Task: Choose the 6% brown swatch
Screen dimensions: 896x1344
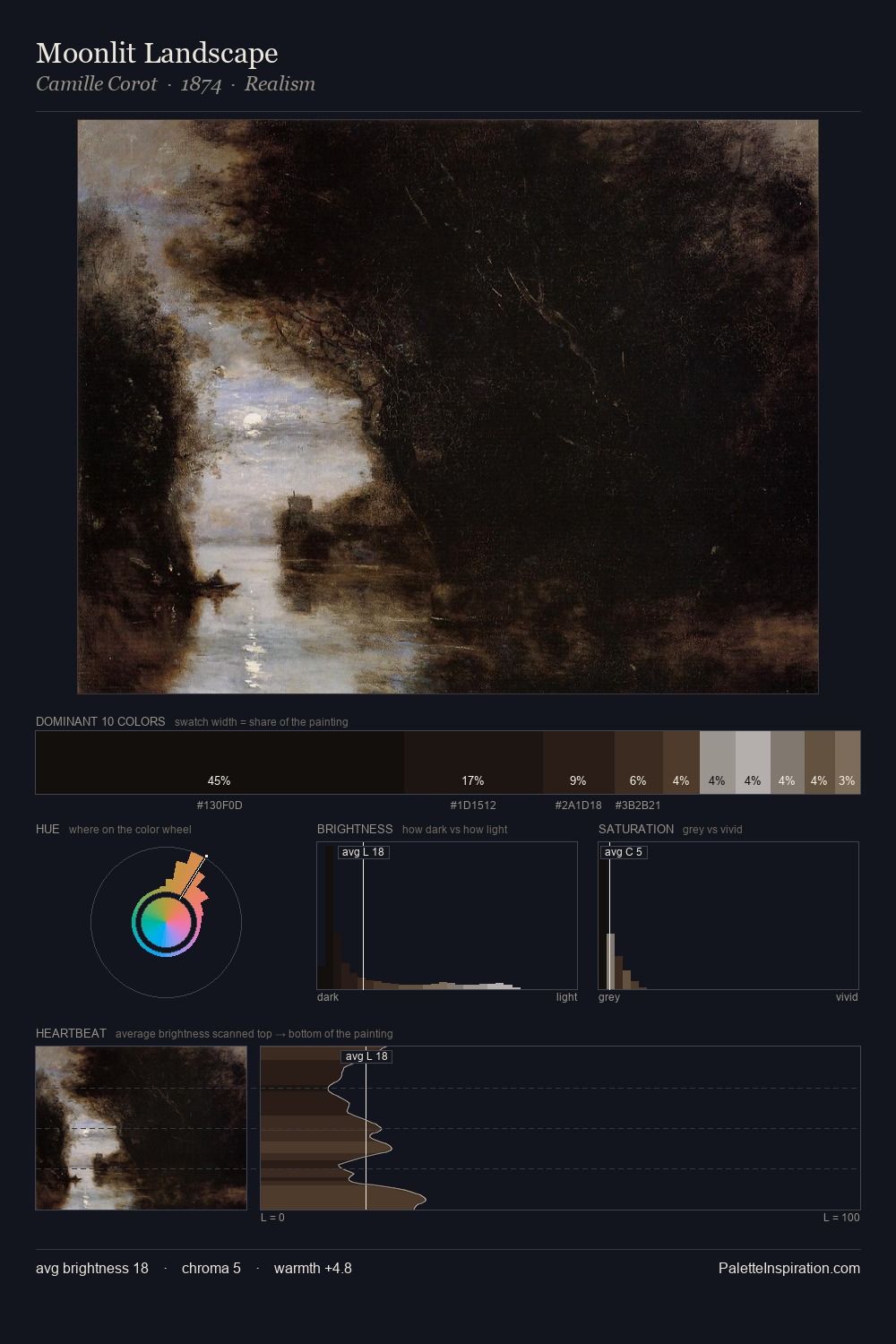Action: 638,762
